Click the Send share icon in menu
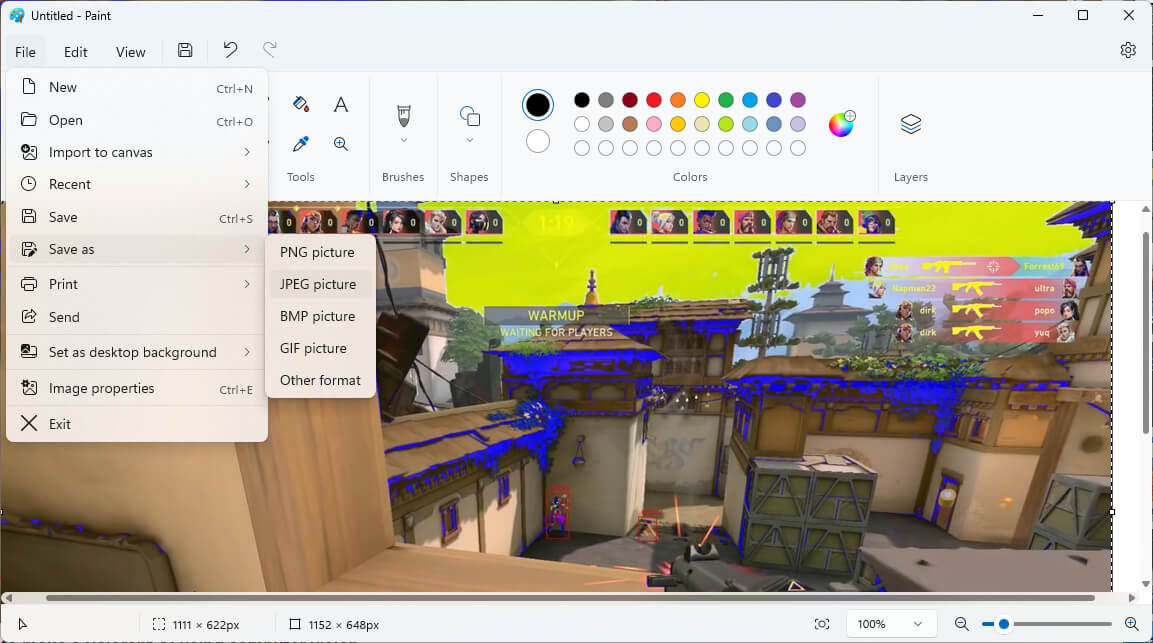The image size is (1153, 643). (29, 316)
